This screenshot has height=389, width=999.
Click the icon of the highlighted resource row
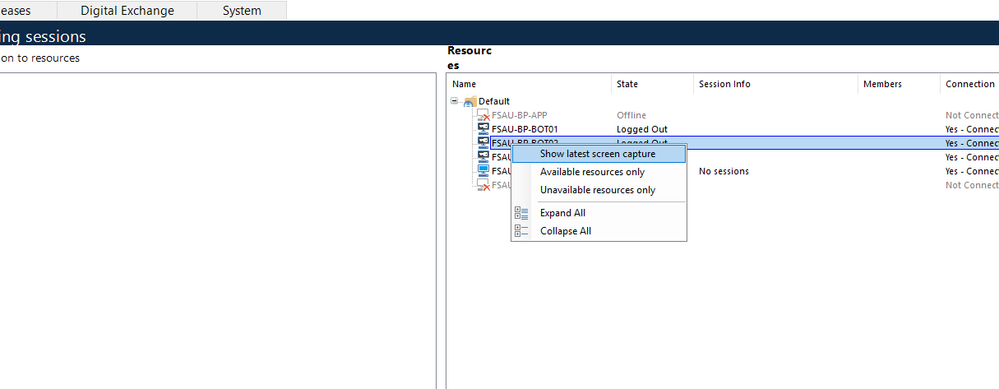pyautogui.click(x=484, y=143)
